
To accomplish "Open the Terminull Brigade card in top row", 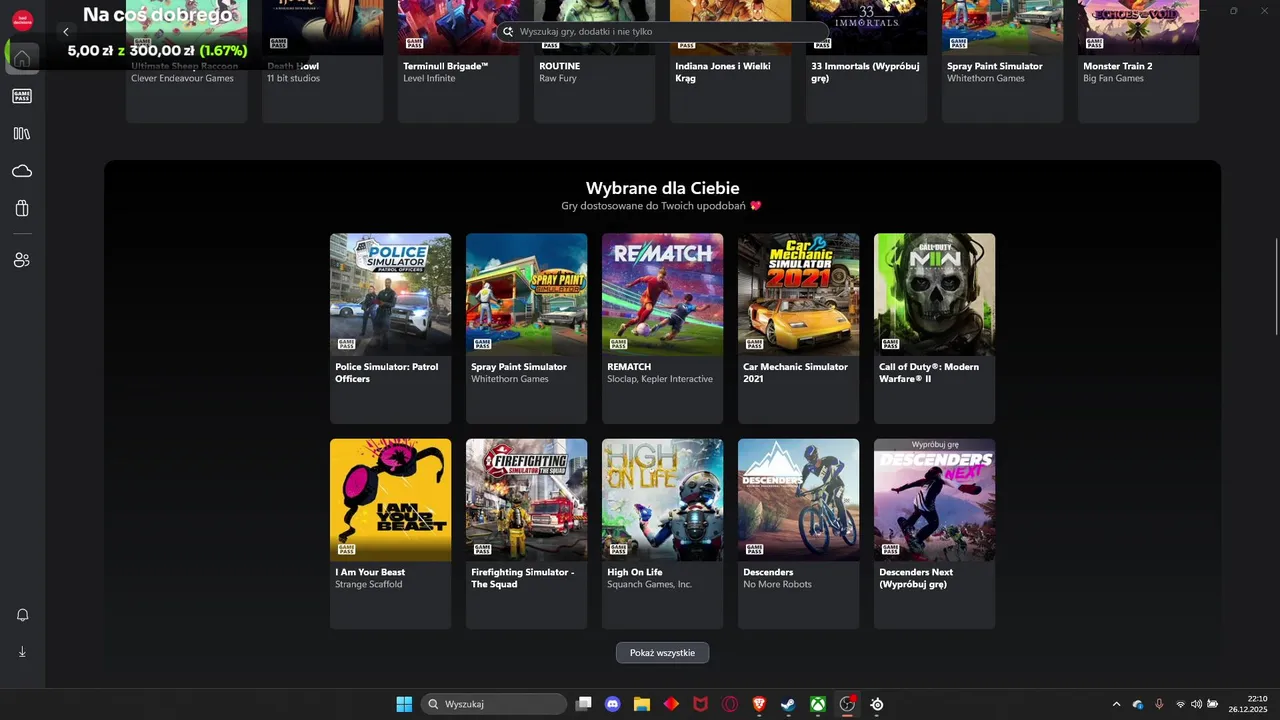I will [458, 62].
